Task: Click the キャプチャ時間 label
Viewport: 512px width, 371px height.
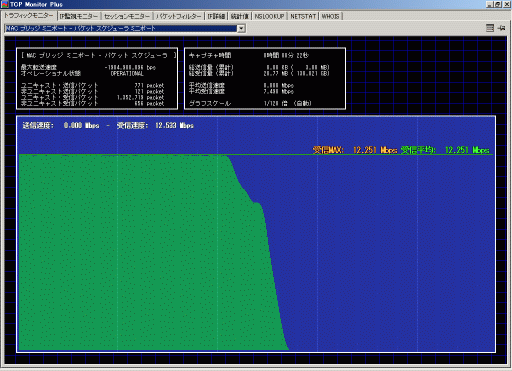Action: coord(210,55)
